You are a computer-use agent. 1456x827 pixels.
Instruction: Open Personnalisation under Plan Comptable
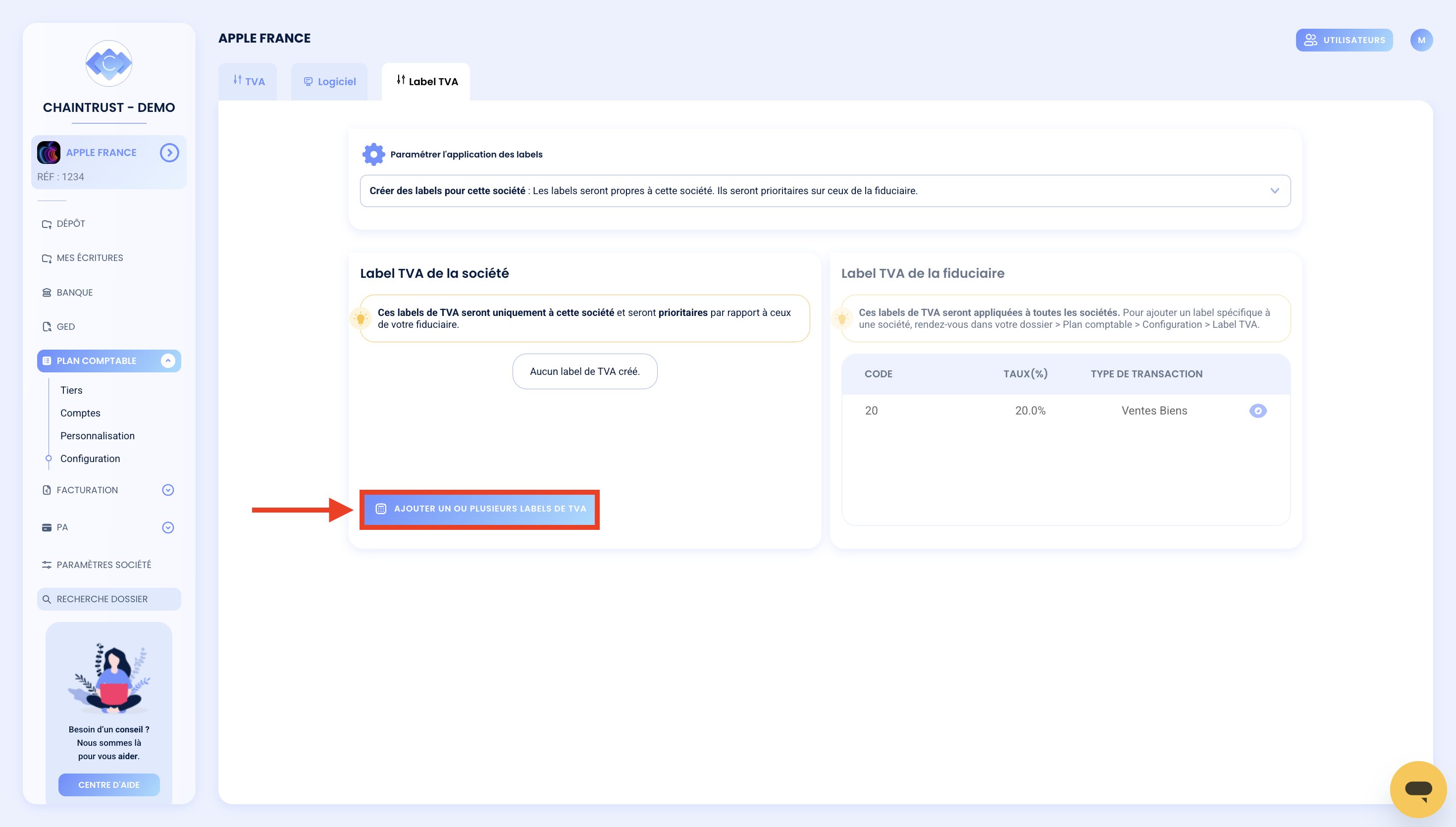pos(98,436)
